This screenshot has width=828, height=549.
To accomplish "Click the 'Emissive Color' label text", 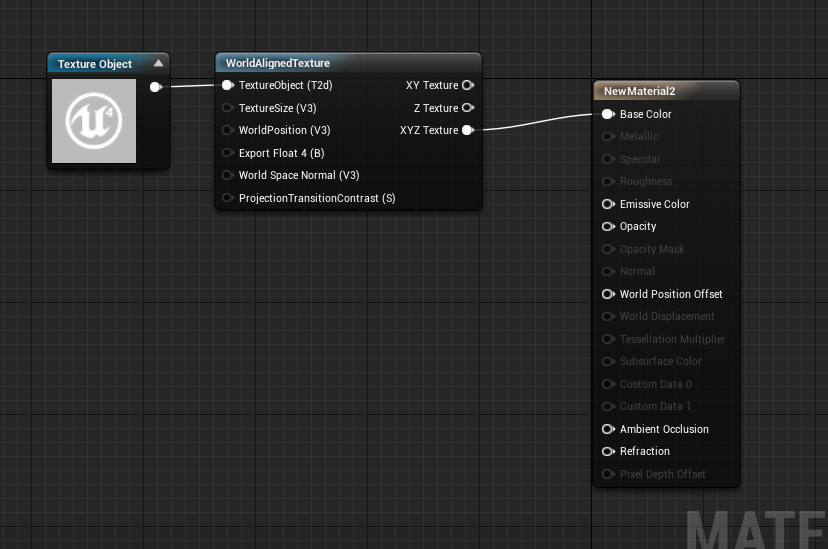I will (x=654, y=204).
